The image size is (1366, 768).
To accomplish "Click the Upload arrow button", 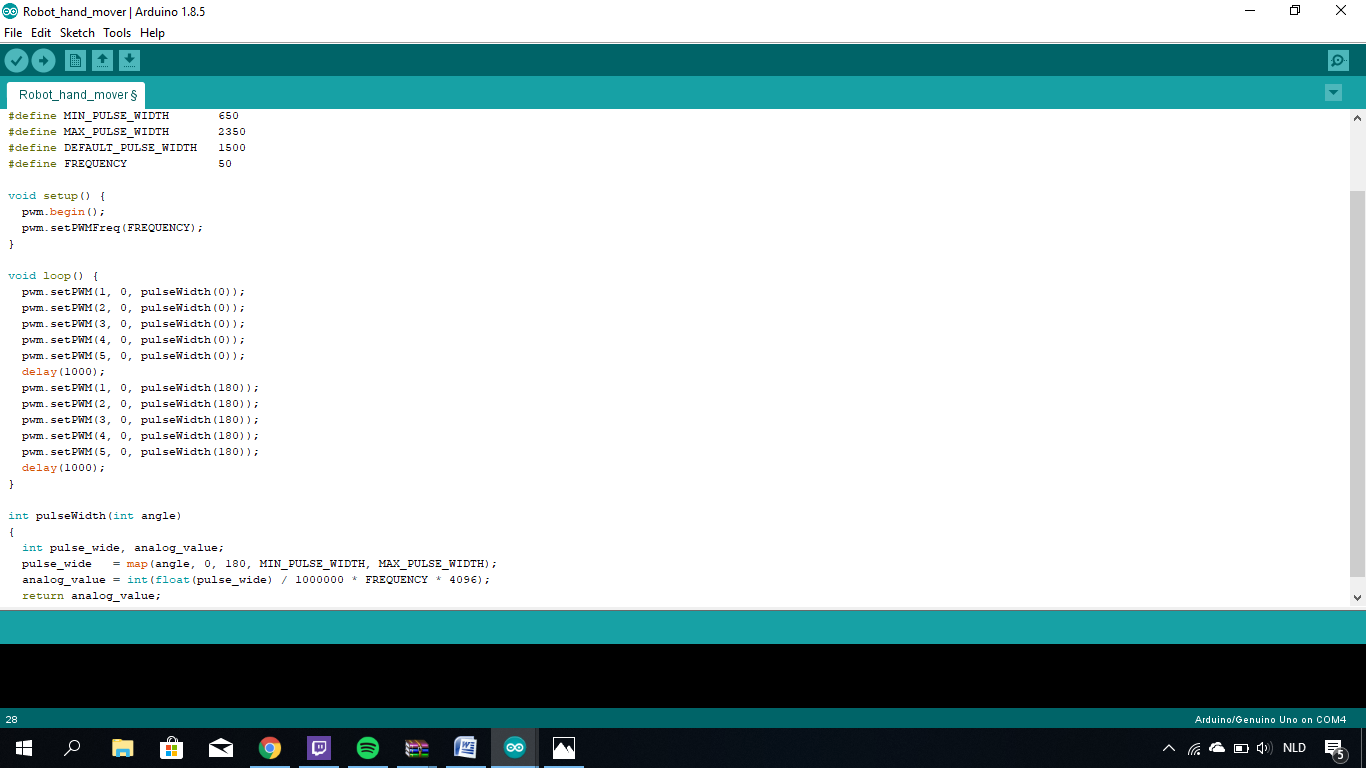I will pos(43,61).
